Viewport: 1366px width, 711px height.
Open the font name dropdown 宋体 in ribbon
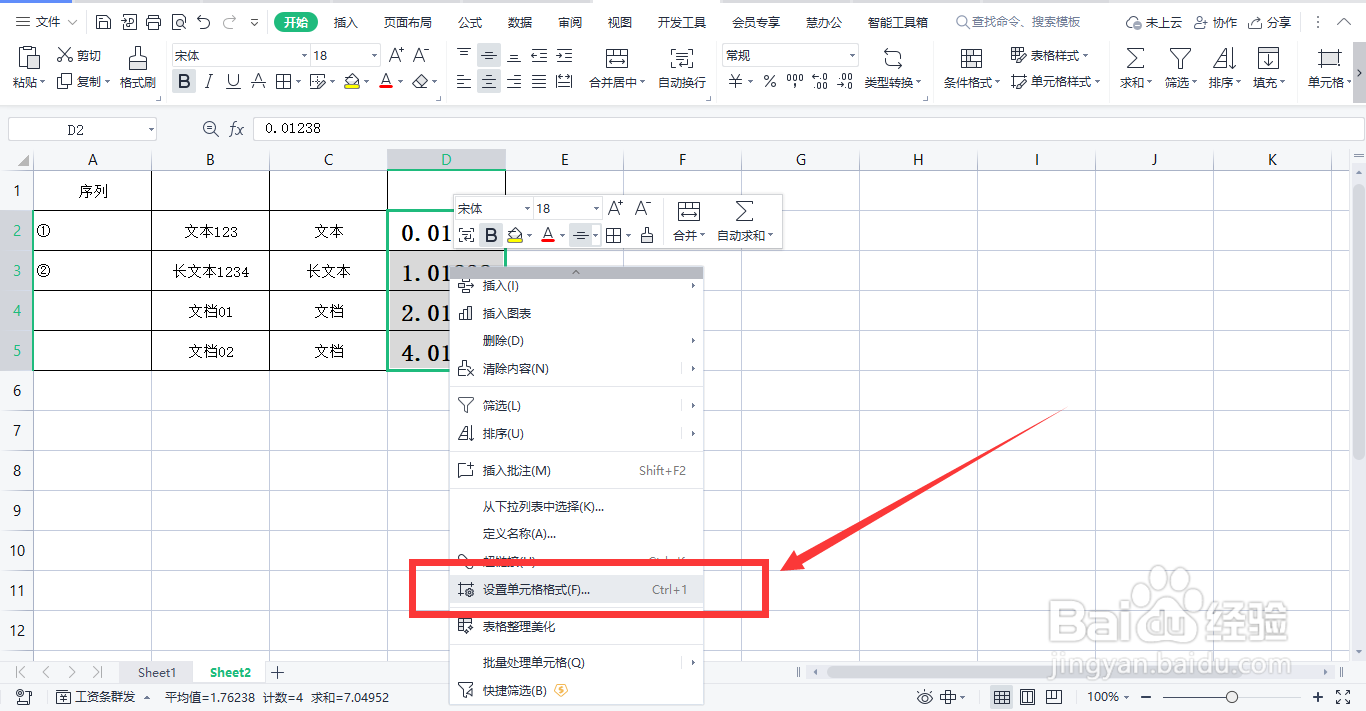(x=304, y=56)
